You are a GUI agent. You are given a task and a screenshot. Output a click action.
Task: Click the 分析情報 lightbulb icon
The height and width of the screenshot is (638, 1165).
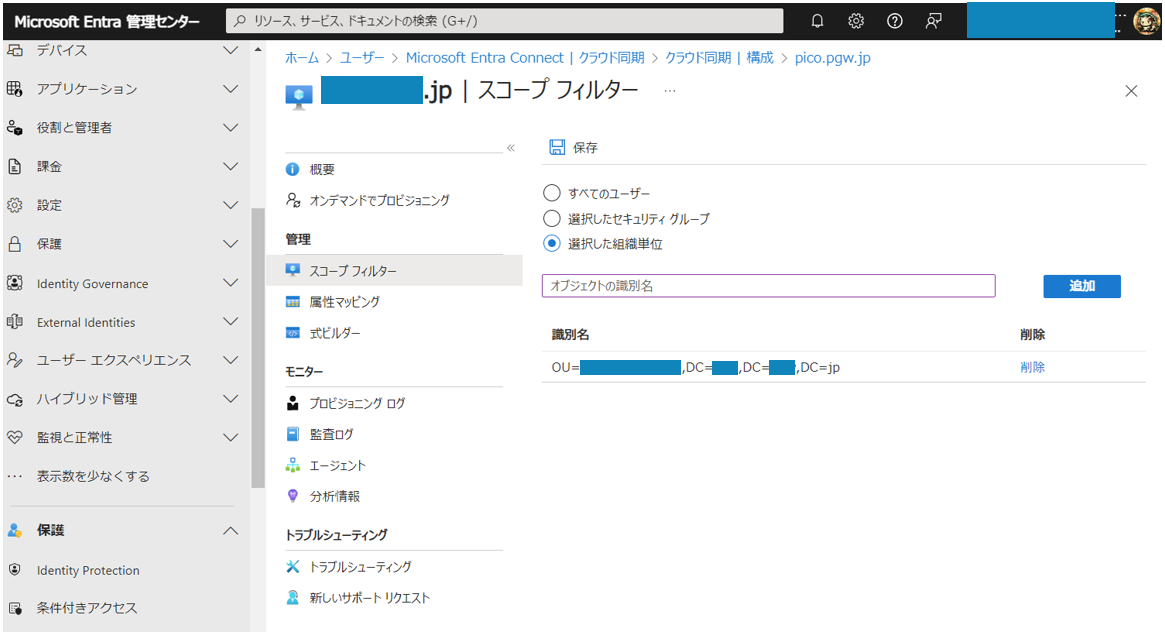[293, 495]
